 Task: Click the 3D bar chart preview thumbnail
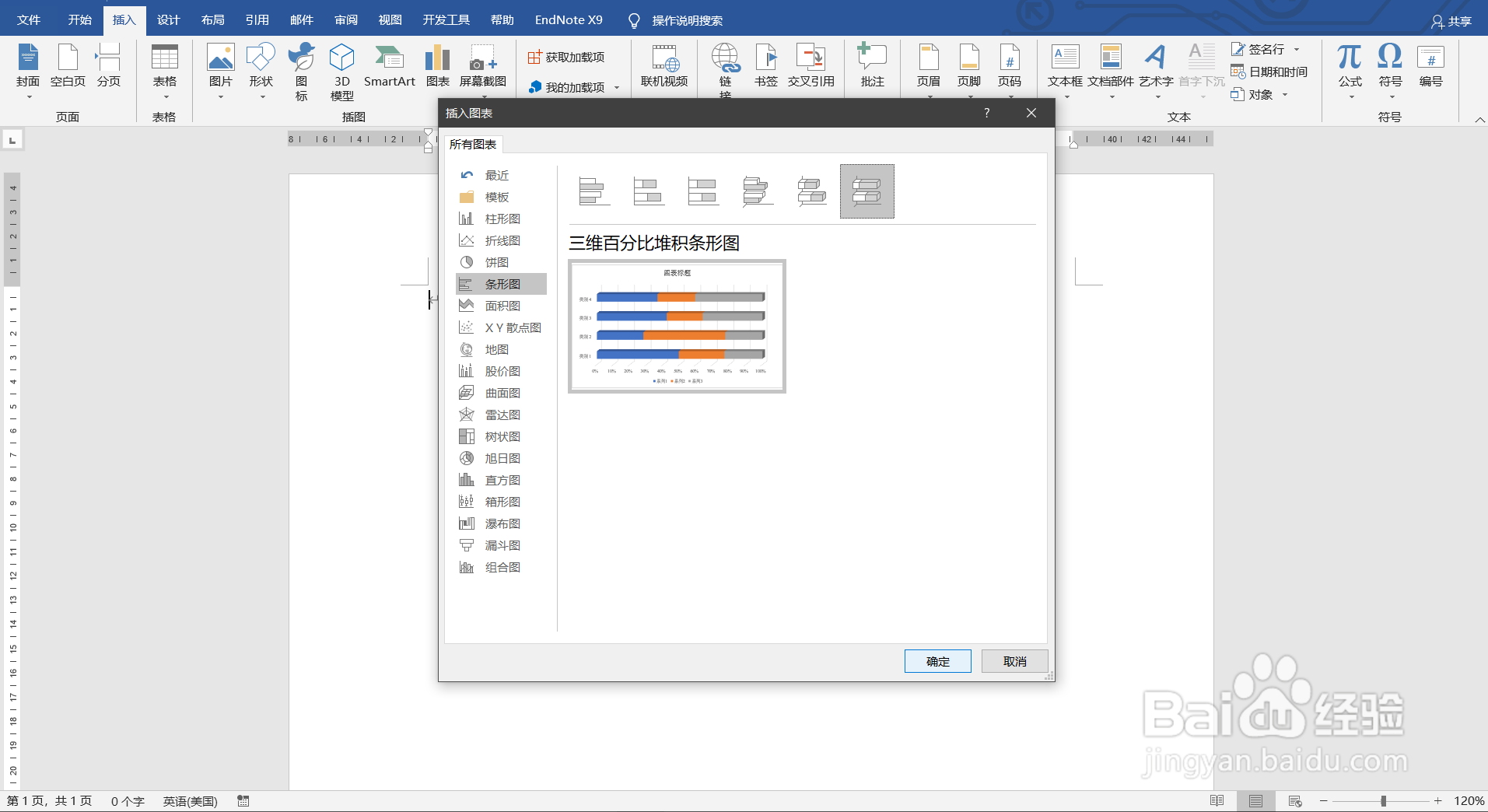[x=677, y=327]
